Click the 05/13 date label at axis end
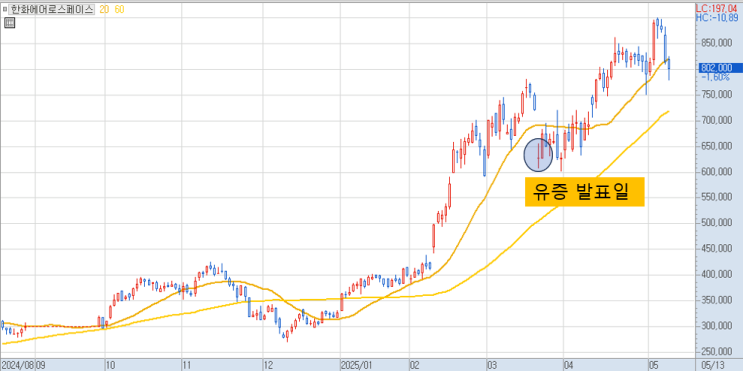This screenshot has height=371, width=743. 712,365
